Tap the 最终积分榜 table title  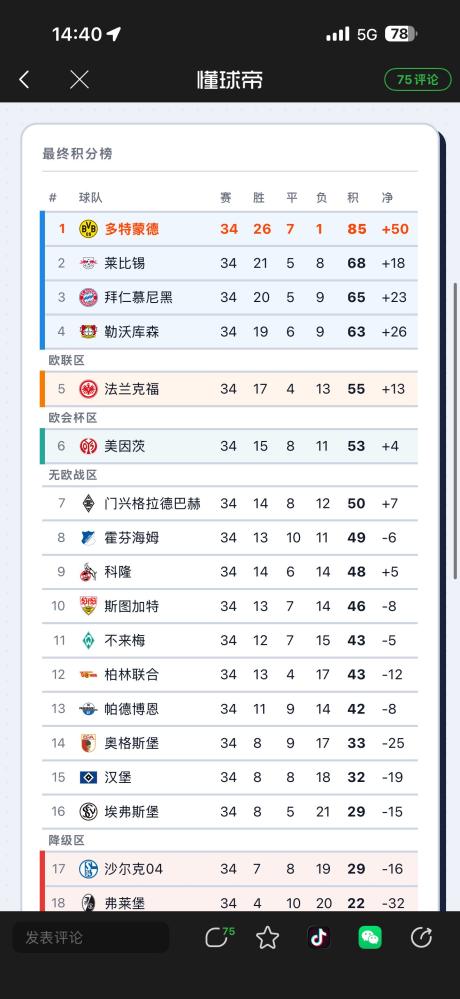pos(77,154)
